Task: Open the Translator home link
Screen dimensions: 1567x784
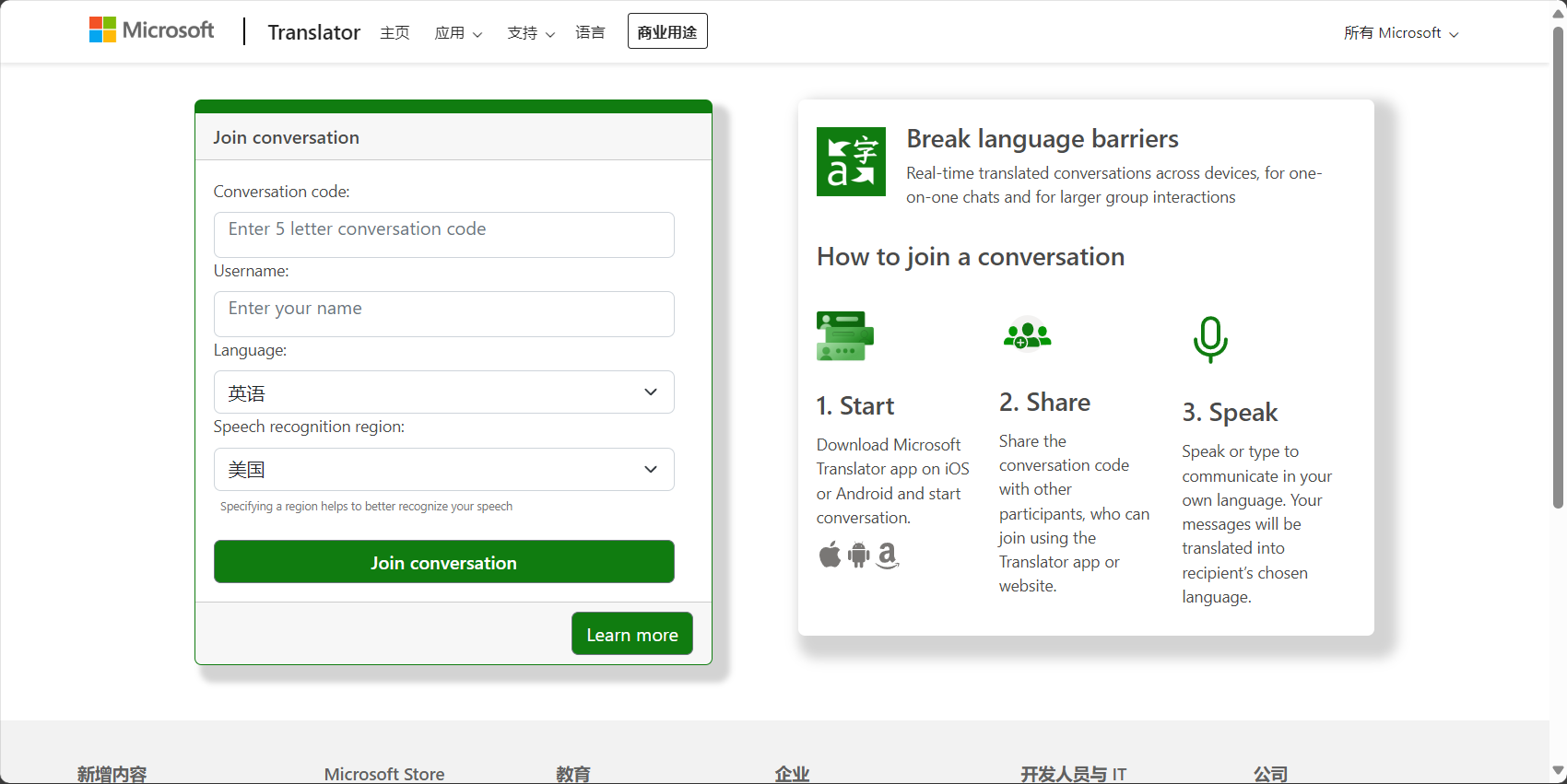Action: click(313, 32)
